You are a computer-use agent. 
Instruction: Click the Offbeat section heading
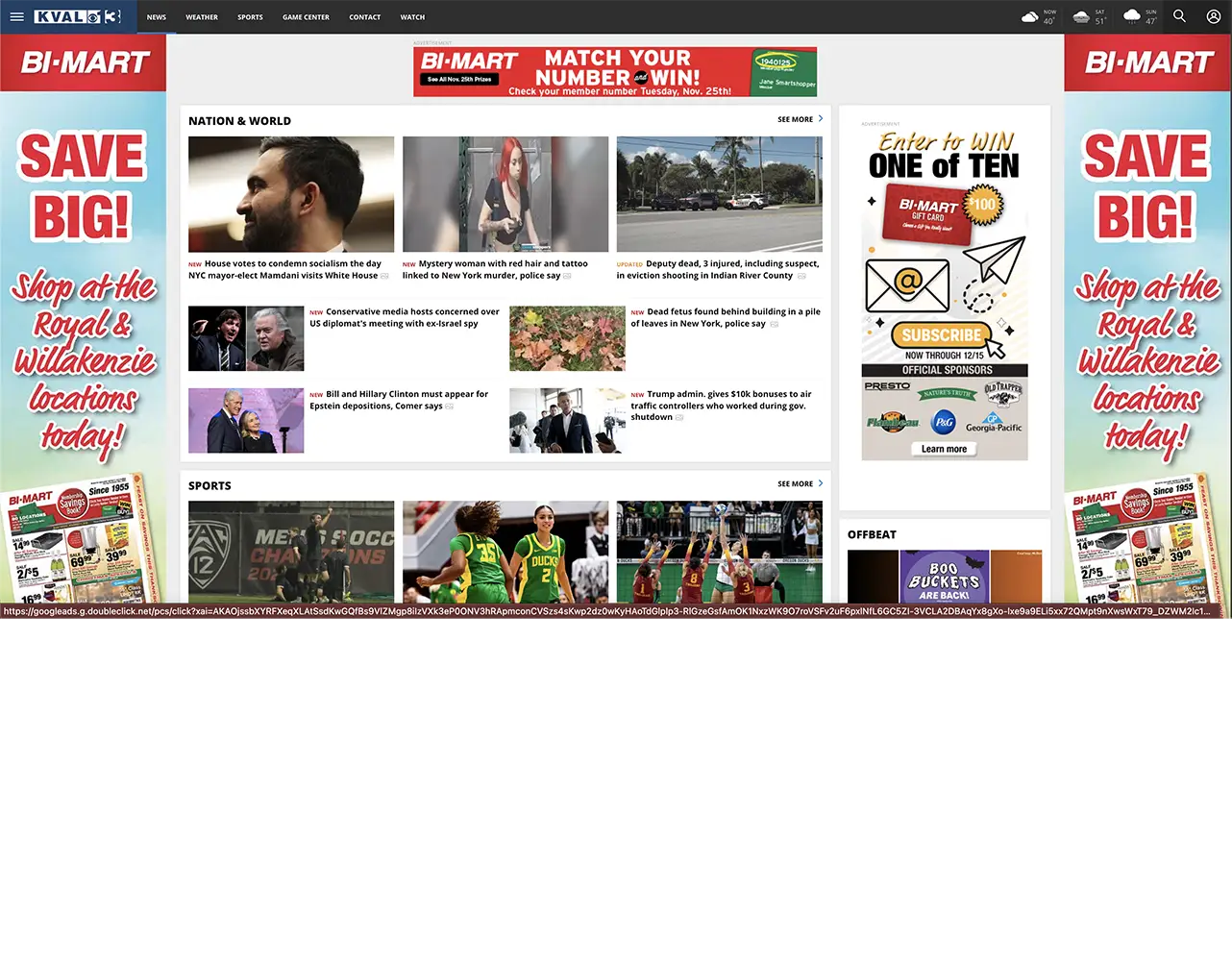pyautogui.click(x=872, y=535)
